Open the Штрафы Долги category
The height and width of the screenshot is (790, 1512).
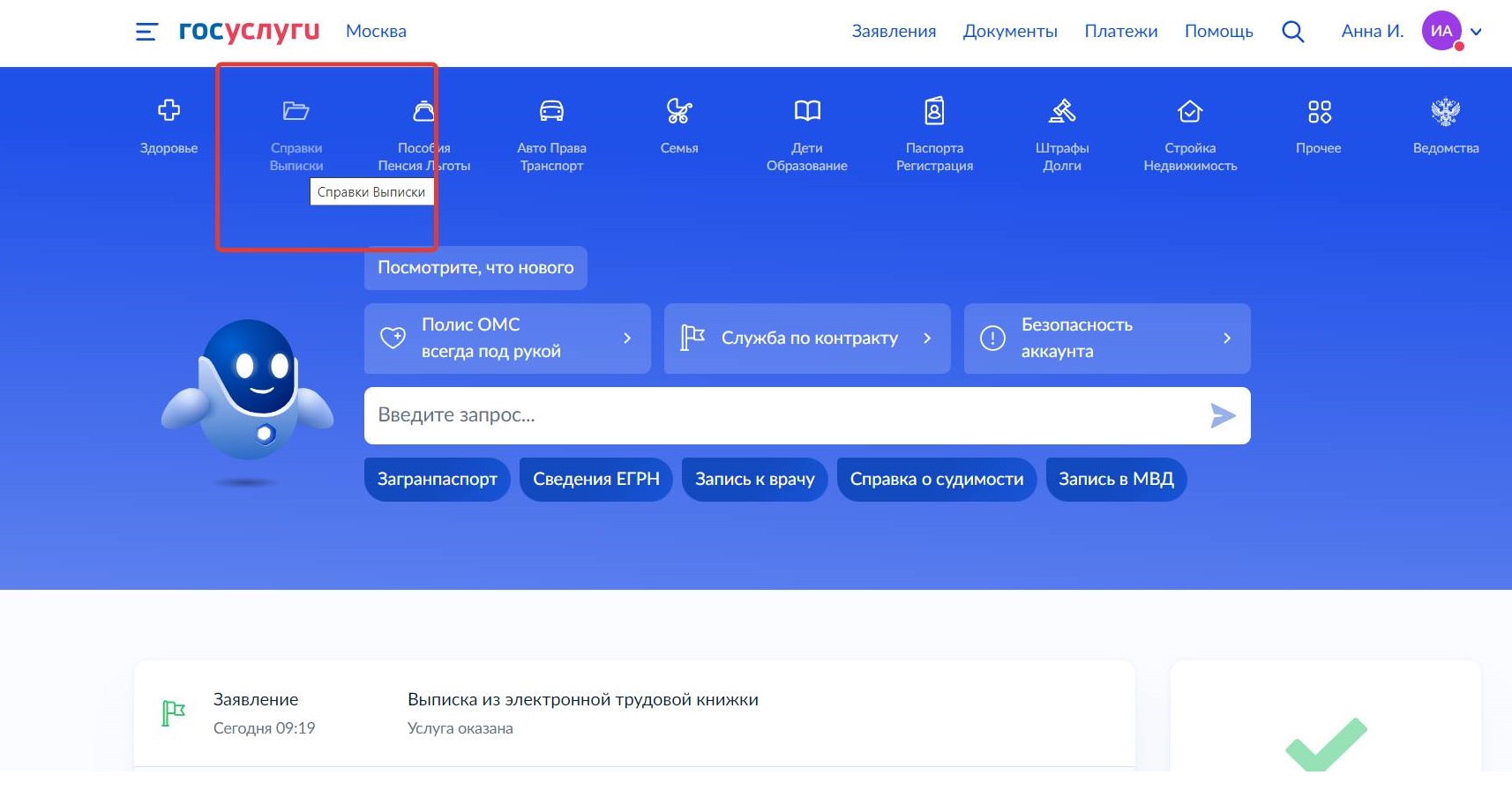[1062, 136]
